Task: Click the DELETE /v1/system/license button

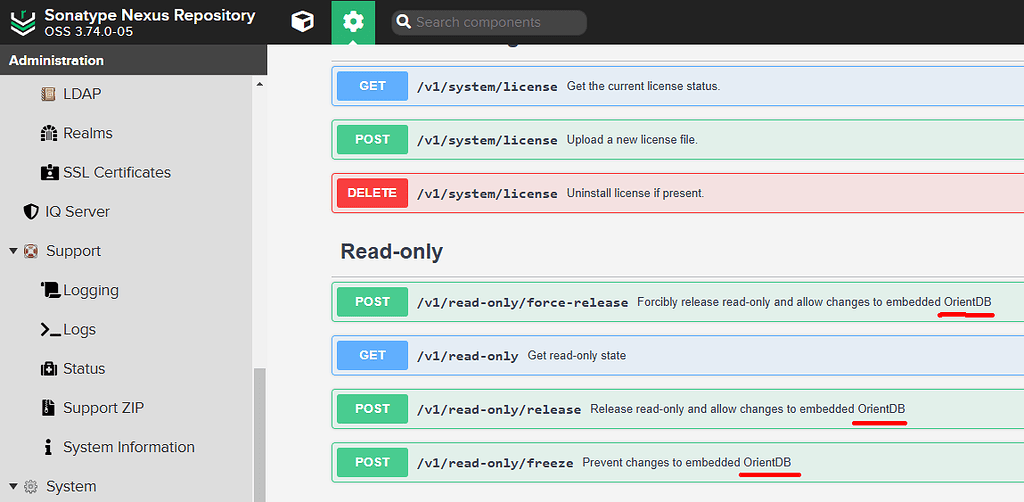Action: (372, 193)
